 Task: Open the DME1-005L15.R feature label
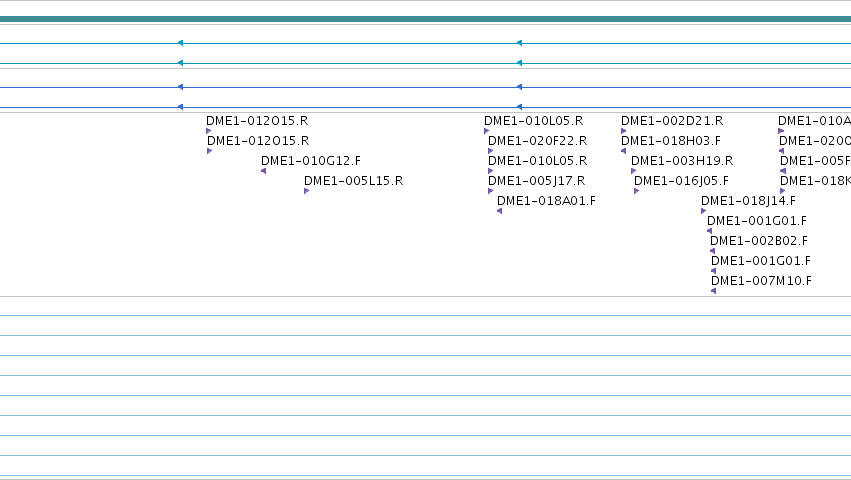[x=353, y=181]
